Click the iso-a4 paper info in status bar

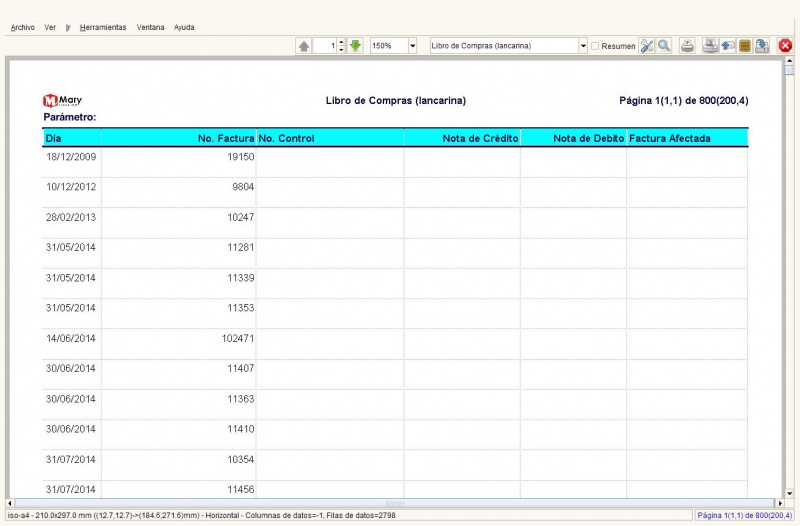tap(202, 515)
